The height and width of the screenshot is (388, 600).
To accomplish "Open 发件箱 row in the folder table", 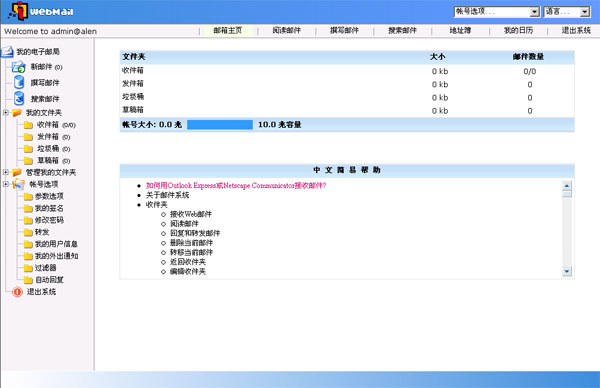I will 347,84.
